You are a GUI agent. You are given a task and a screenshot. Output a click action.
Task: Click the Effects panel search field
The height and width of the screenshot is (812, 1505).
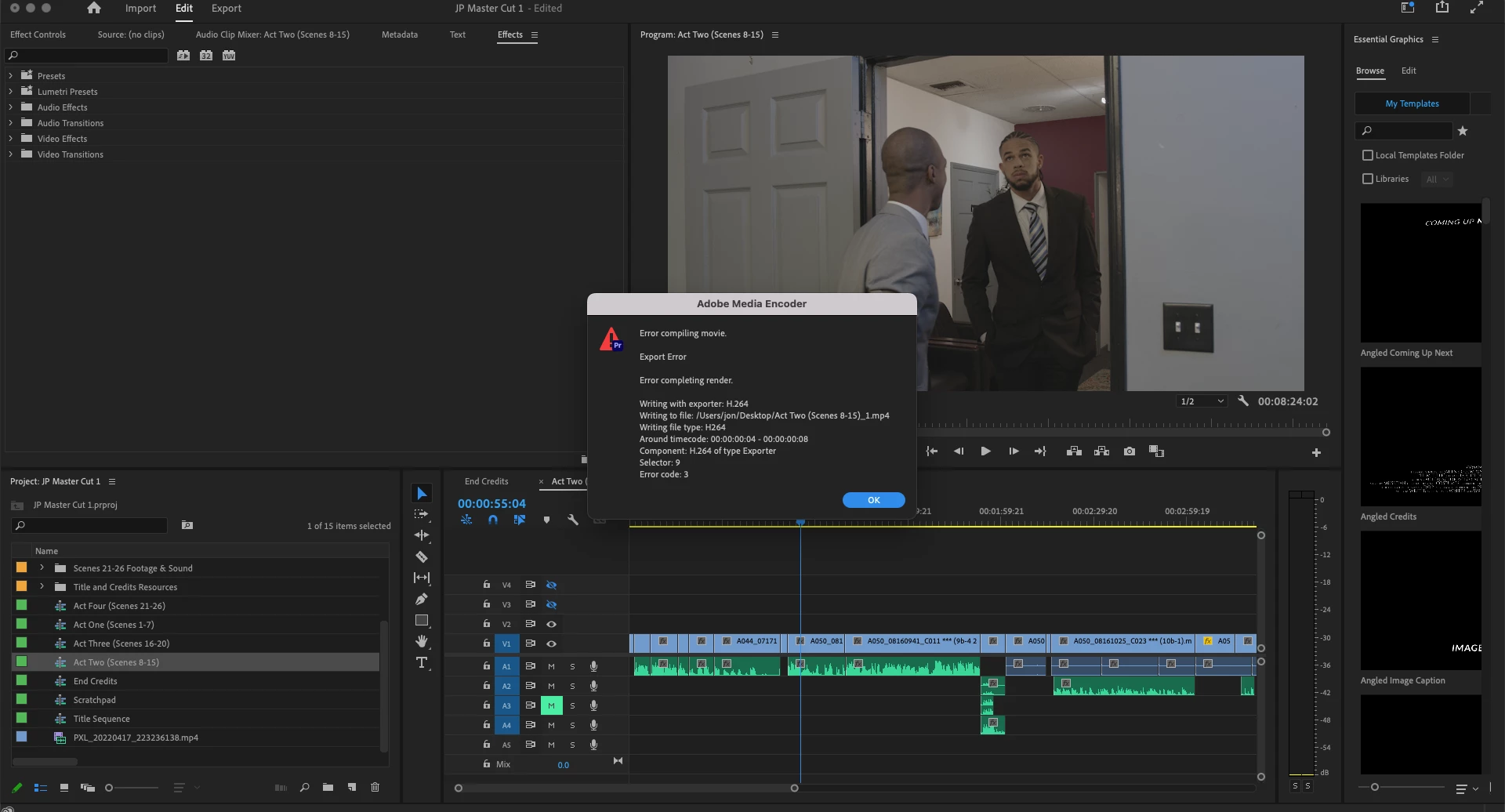(x=87, y=56)
